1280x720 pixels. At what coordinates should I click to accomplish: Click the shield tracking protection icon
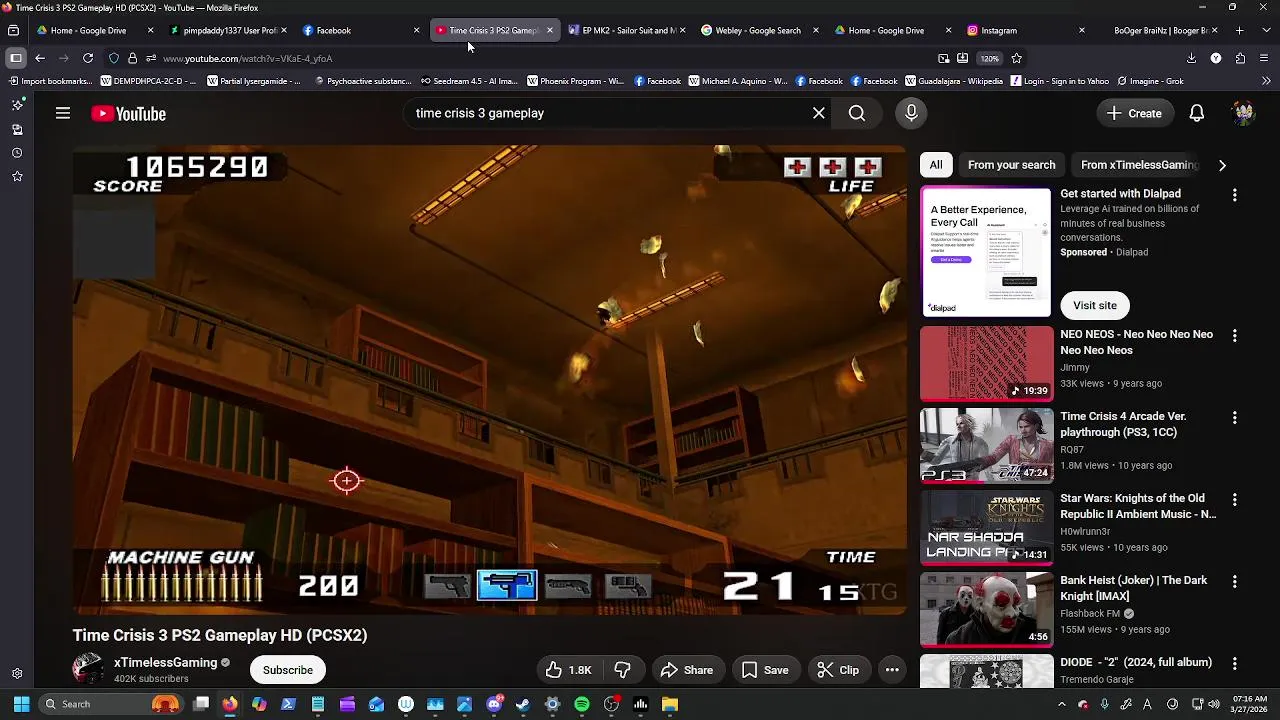[x=113, y=58]
